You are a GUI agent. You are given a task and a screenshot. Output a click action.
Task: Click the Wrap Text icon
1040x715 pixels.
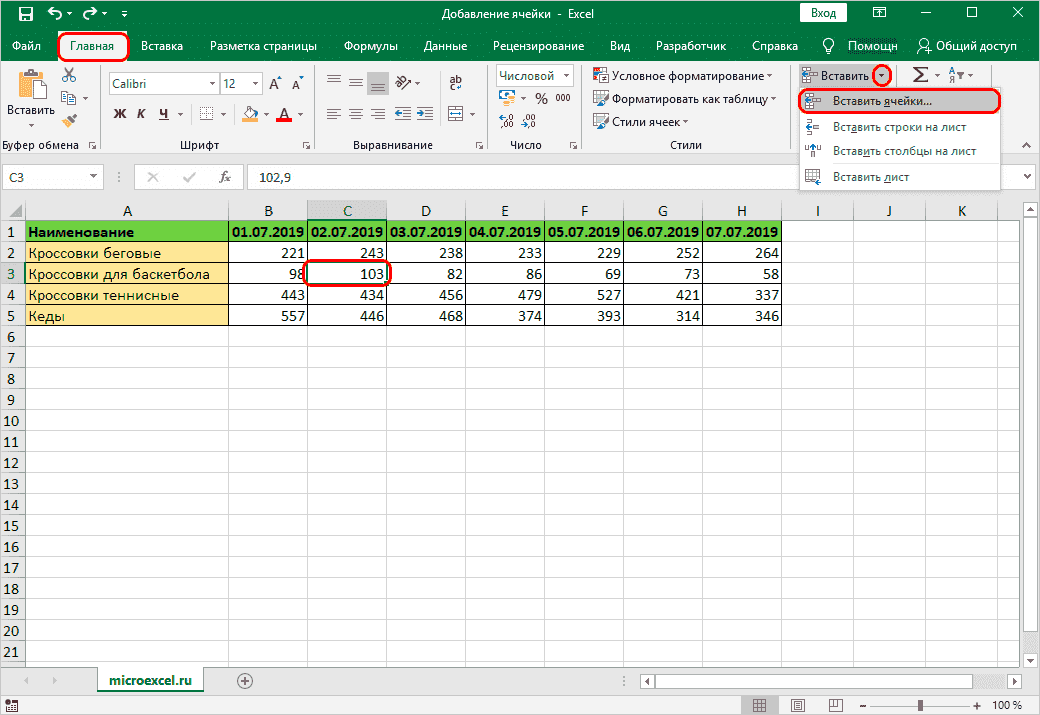point(456,84)
